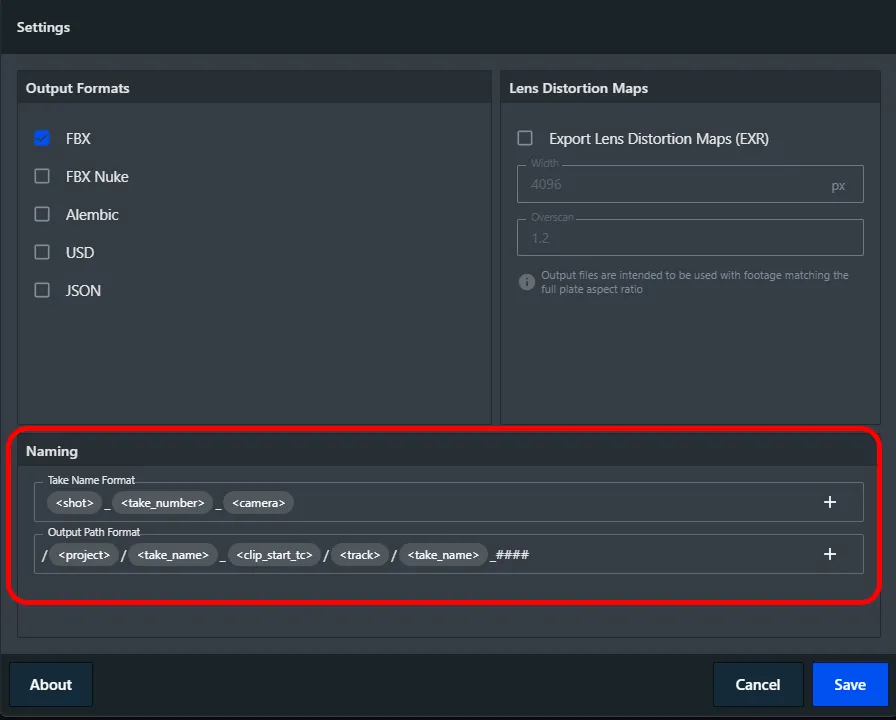The height and width of the screenshot is (720, 896).
Task: Click the info icon beside the aspect ratio note
Action: (x=526, y=282)
